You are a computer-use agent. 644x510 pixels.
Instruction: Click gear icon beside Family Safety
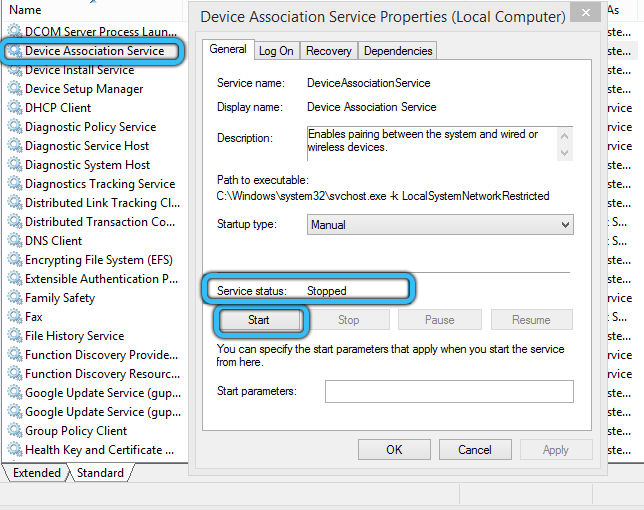[15, 297]
